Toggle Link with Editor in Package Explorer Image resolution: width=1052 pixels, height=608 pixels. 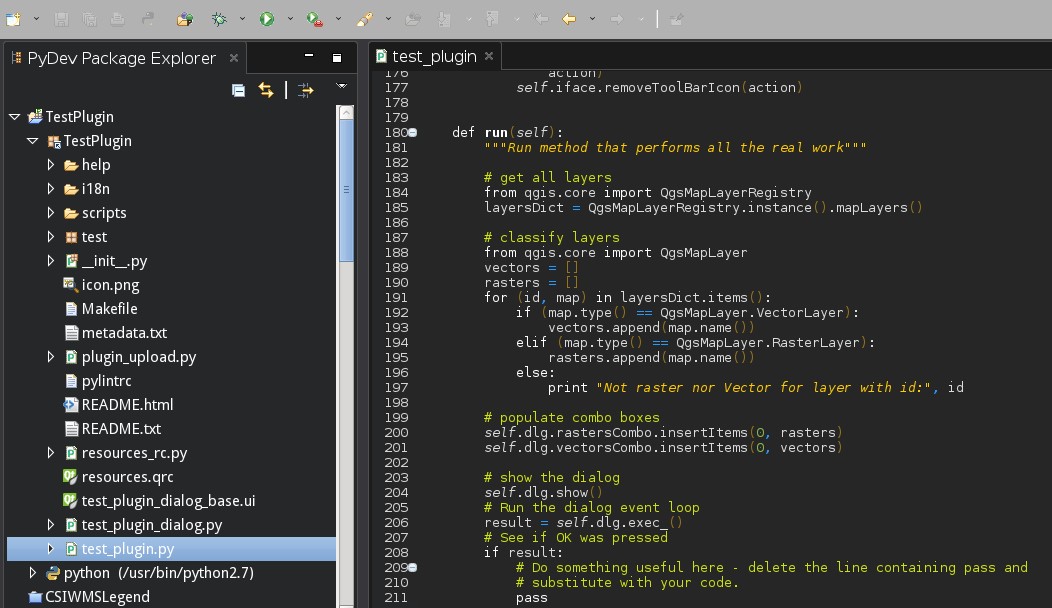(x=266, y=90)
